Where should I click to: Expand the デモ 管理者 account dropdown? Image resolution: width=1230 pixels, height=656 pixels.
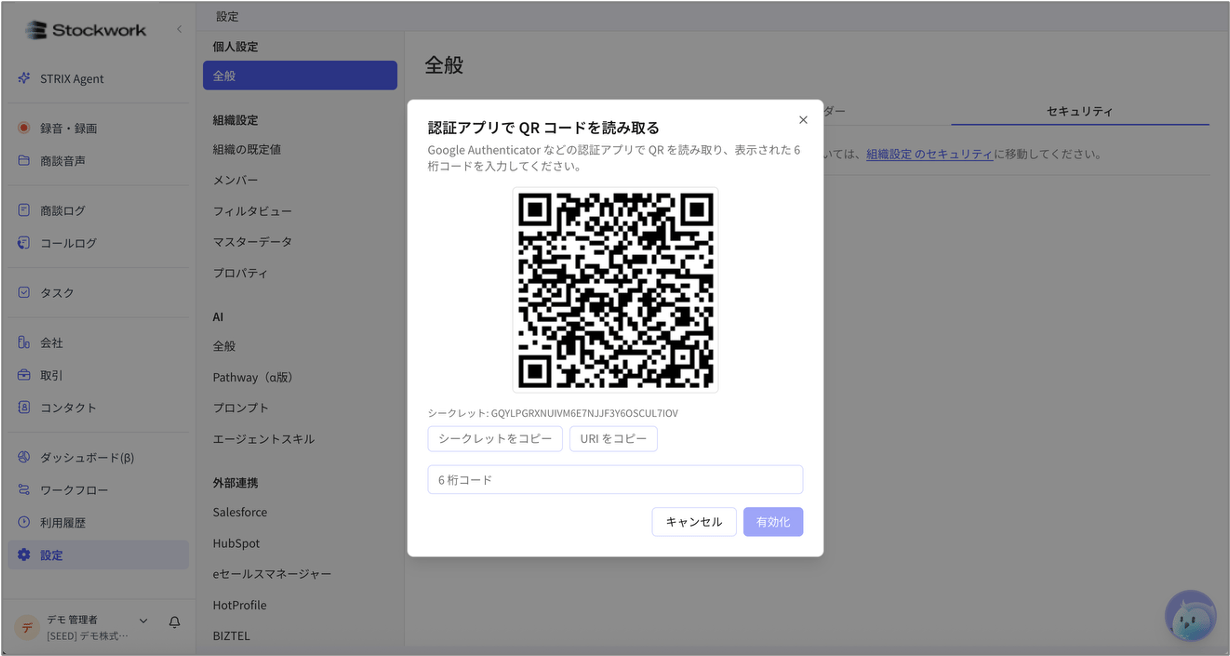click(x=143, y=621)
